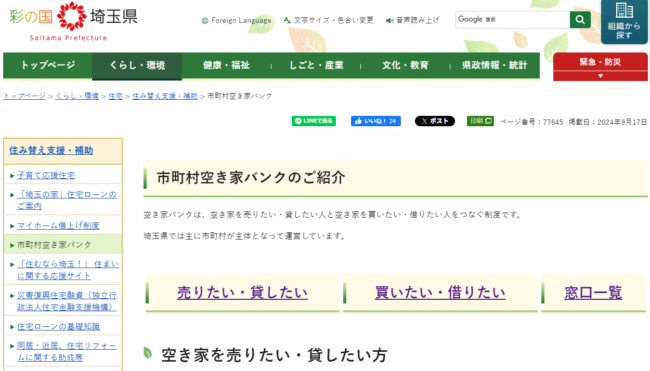Start the voice read-aloud feature
The height and width of the screenshot is (371, 650).
coord(412,20)
